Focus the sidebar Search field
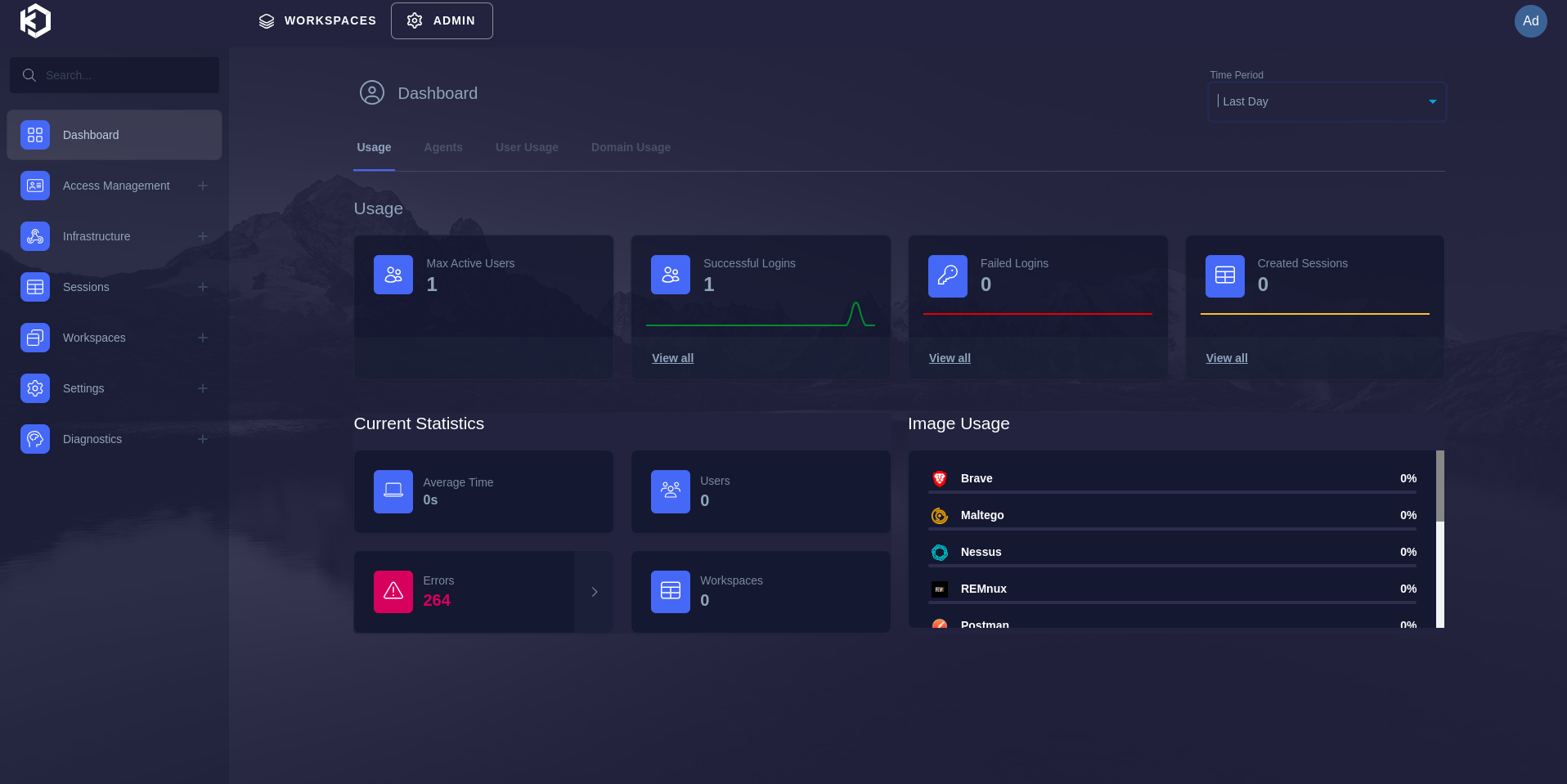Screen dimensions: 1567x784 [114, 75]
